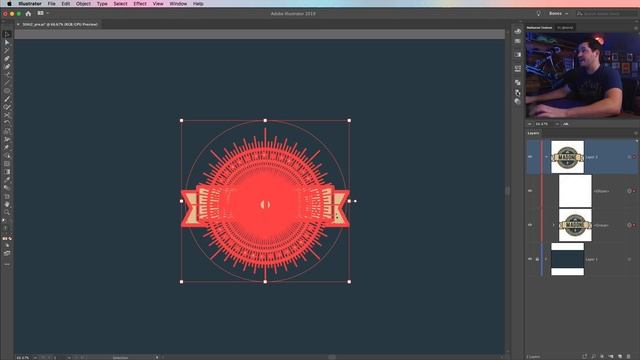Viewport: 640px width, 360px height.
Task: Click Create New Layer icon in Layers panel
Action: pos(620,357)
